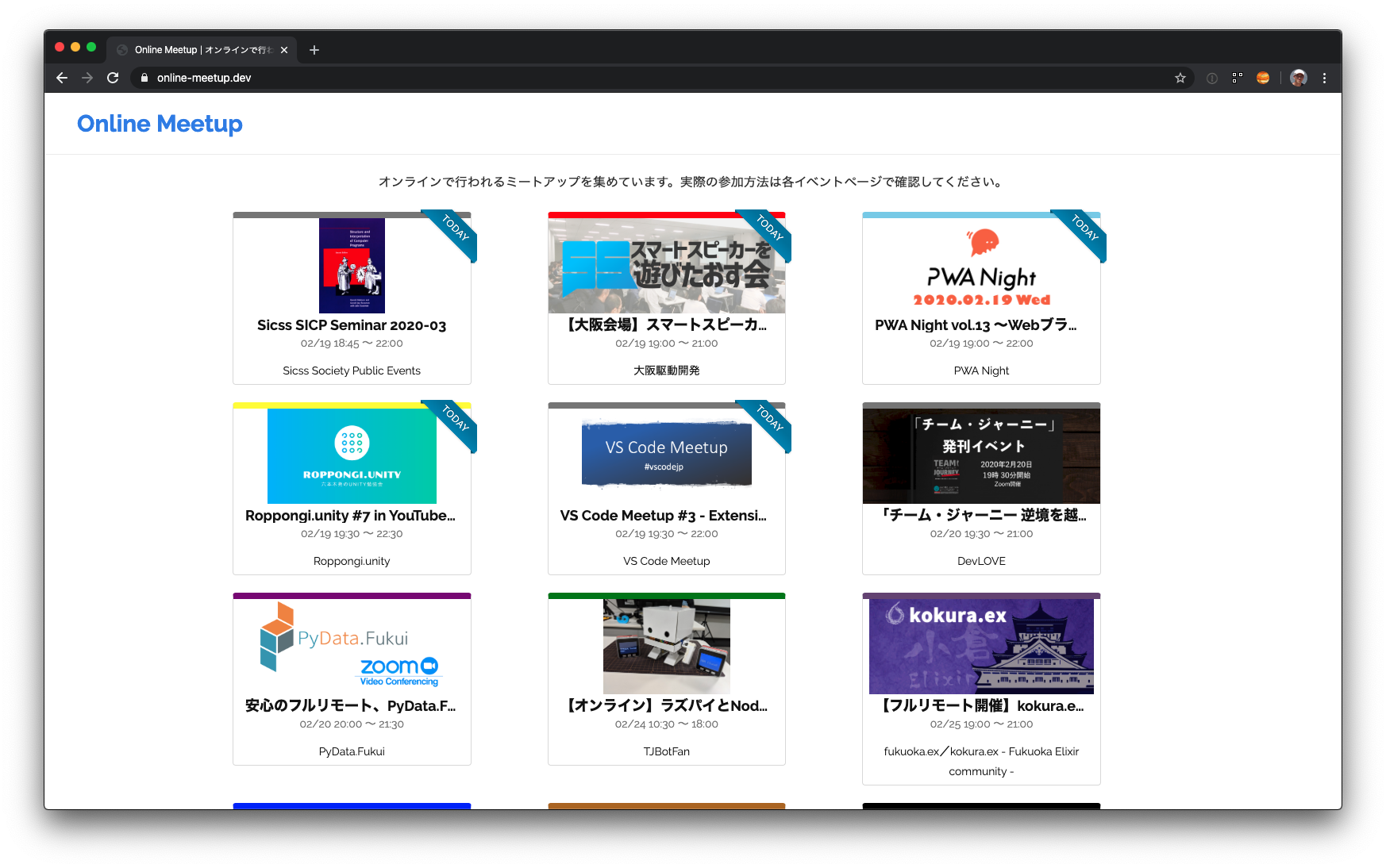Screen dimensions: 1386x868
Task: Click 大阪駆動開発 group name
Action: tap(667, 371)
